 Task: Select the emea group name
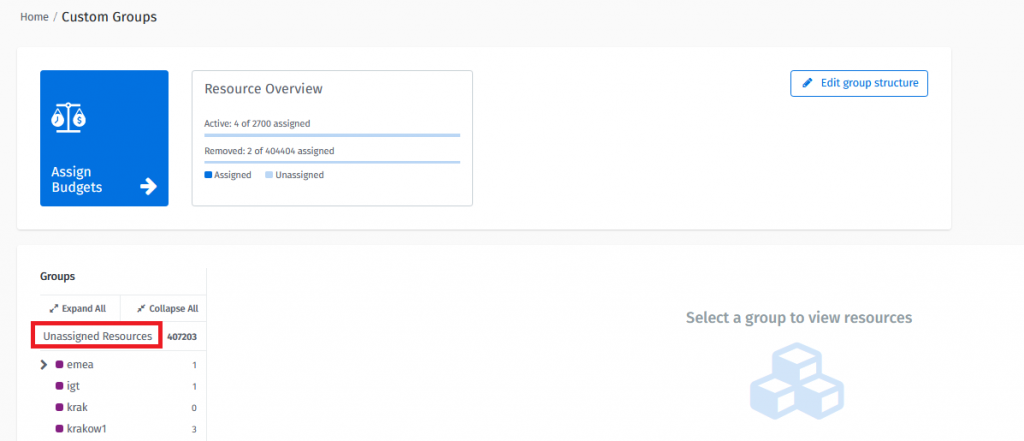[x=81, y=365]
